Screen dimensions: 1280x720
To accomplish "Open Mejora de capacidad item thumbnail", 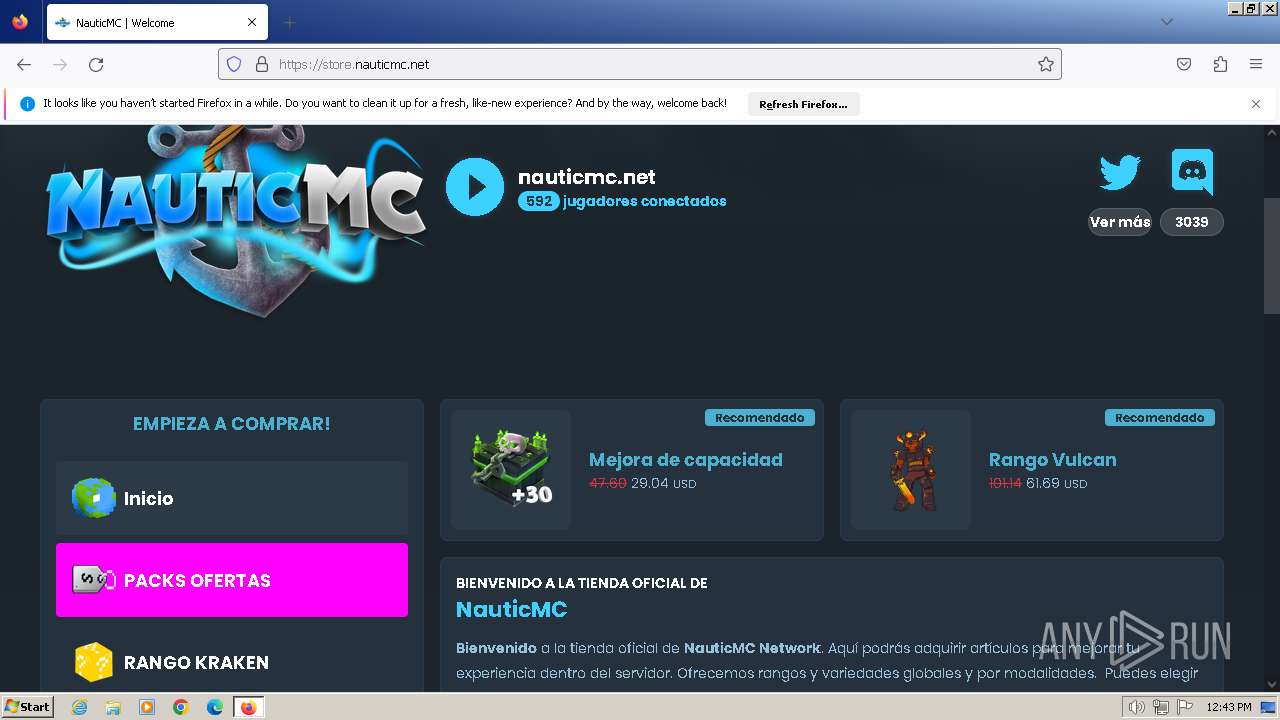I will [x=511, y=469].
